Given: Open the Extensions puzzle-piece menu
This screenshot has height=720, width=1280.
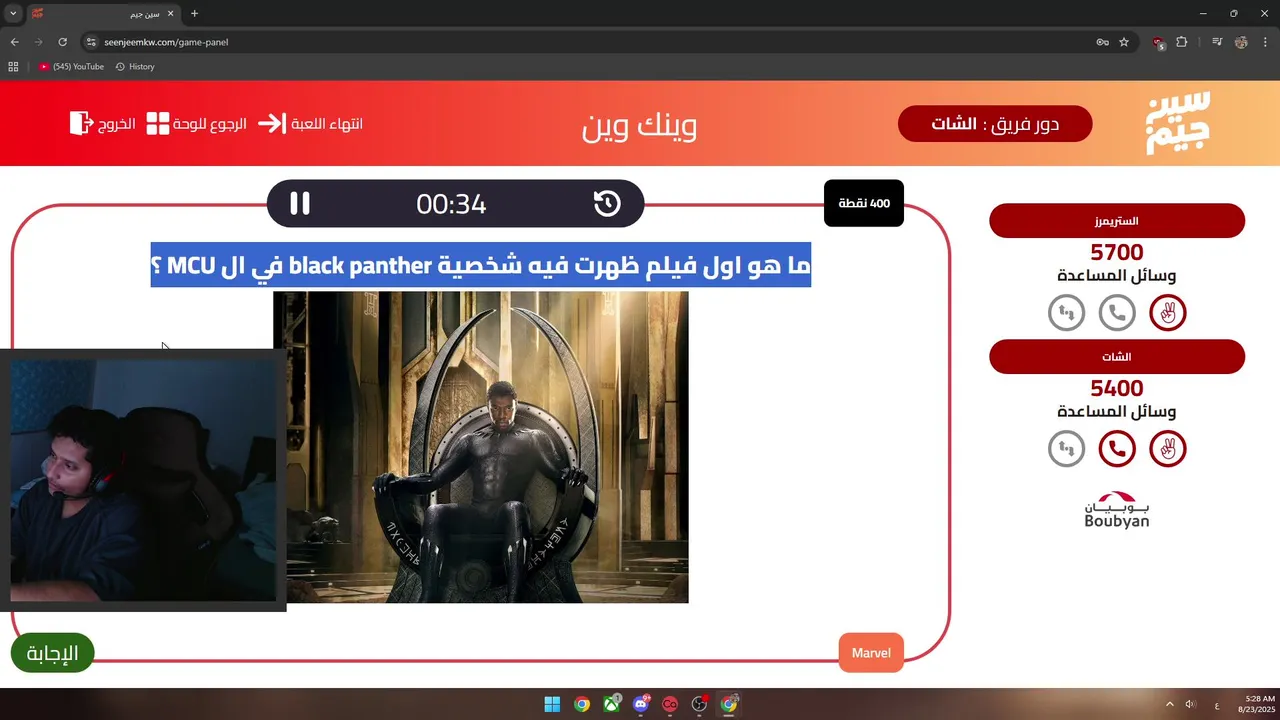Looking at the screenshot, I should point(1182,42).
